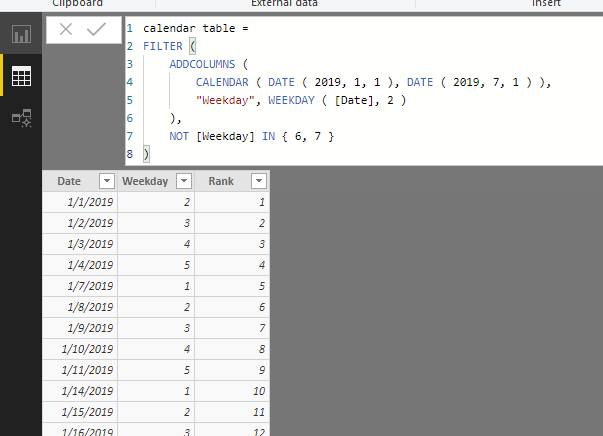The image size is (603, 436).
Task: Select cell with date 1/14/2019
Action: pyautogui.click(x=80, y=391)
